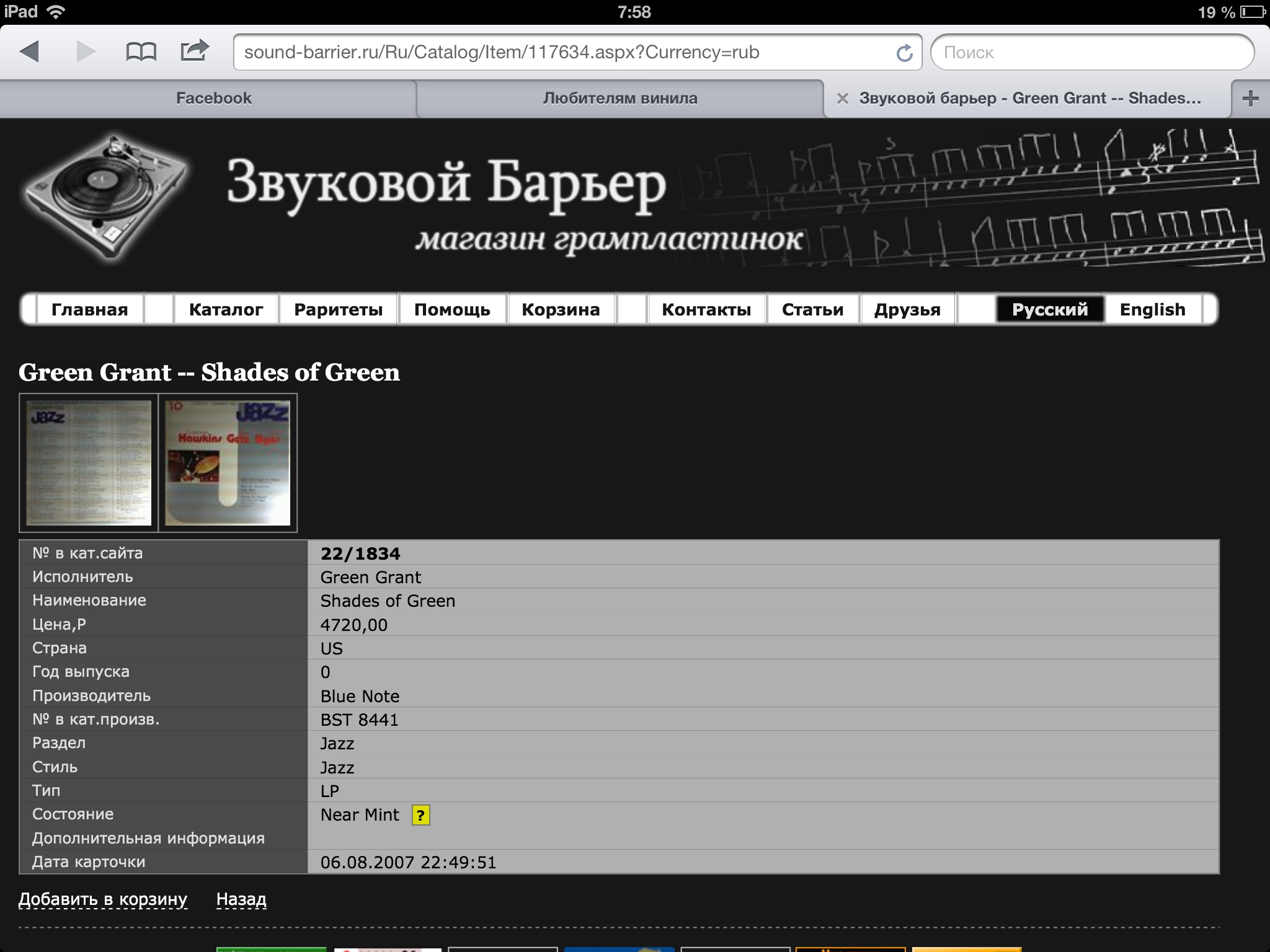The height and width of the screenshot is (952, 1270).
Task: Open the Каталог menu item
Action: pyautogui.click(x=226, y=309)
